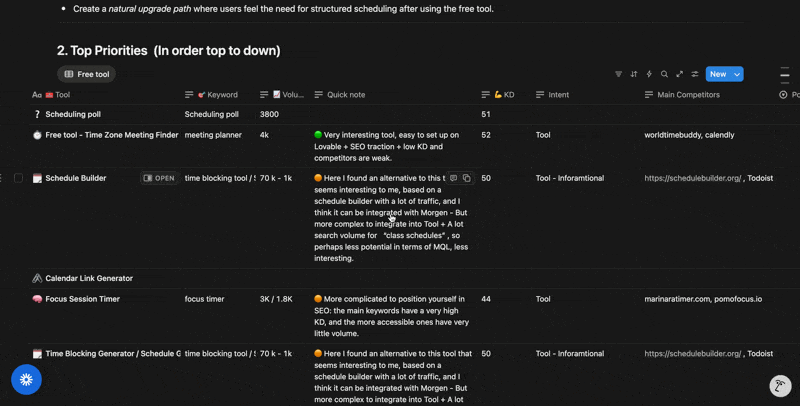
Task: Click comment icon in Schedule Builder note
Action: [x=453, y=179]
